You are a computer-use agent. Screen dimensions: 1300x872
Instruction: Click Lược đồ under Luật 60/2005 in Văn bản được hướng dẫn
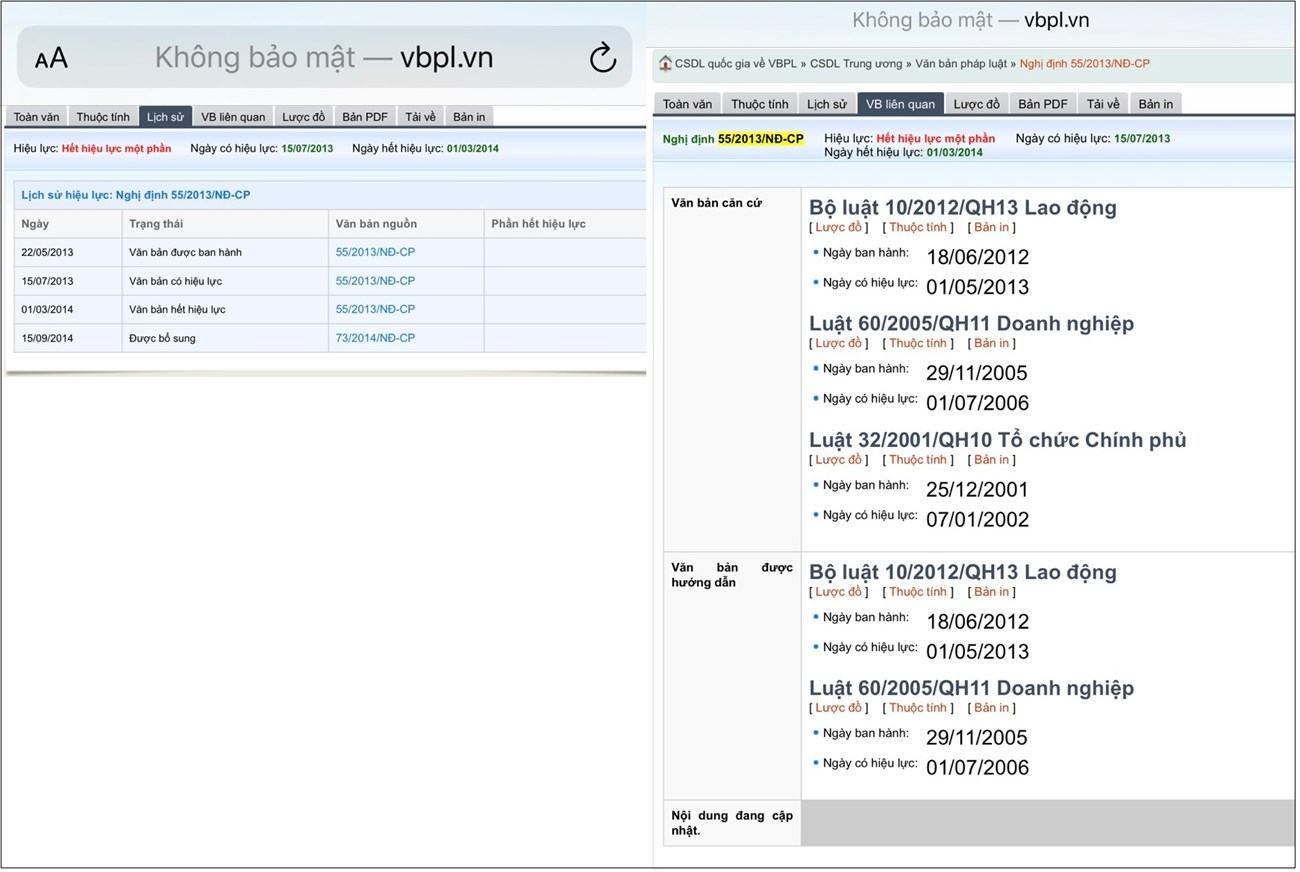coord(838,708)
